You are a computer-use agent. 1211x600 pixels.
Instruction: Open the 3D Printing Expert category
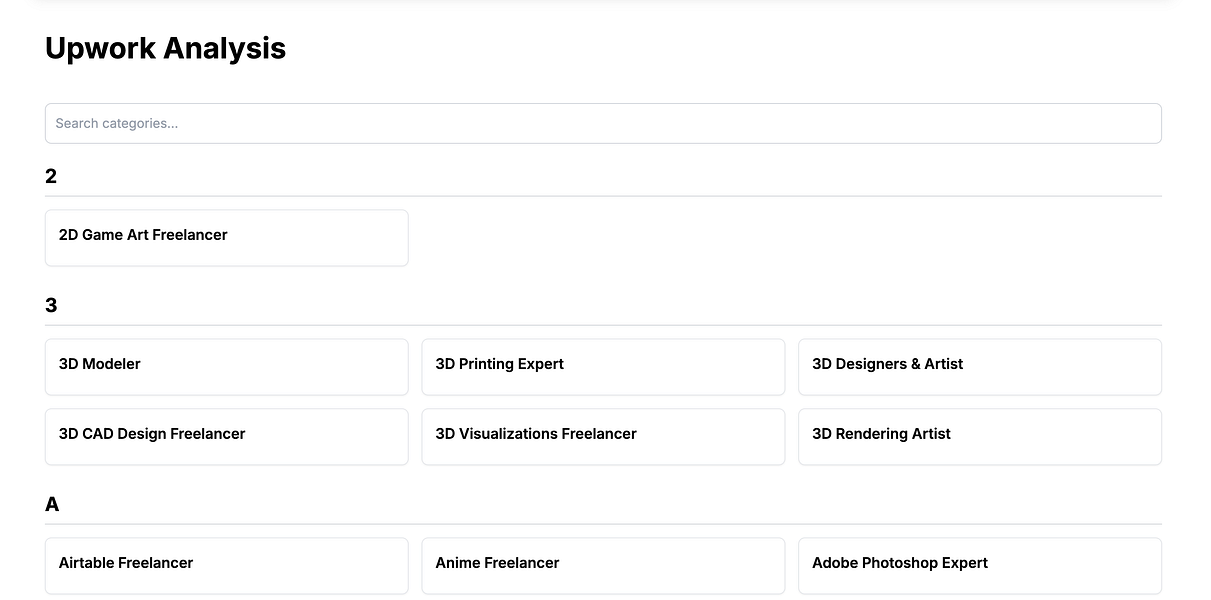603,366
